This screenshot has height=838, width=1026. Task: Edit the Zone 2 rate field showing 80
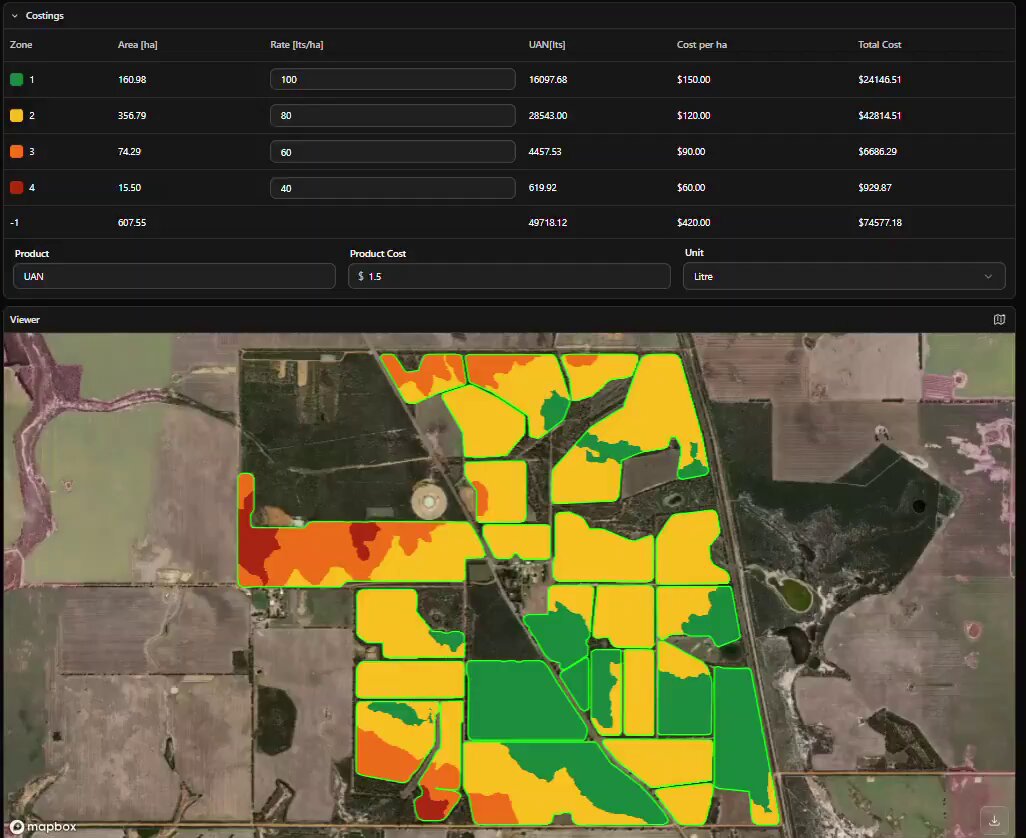pyautogui.click(x=393, y=115)
